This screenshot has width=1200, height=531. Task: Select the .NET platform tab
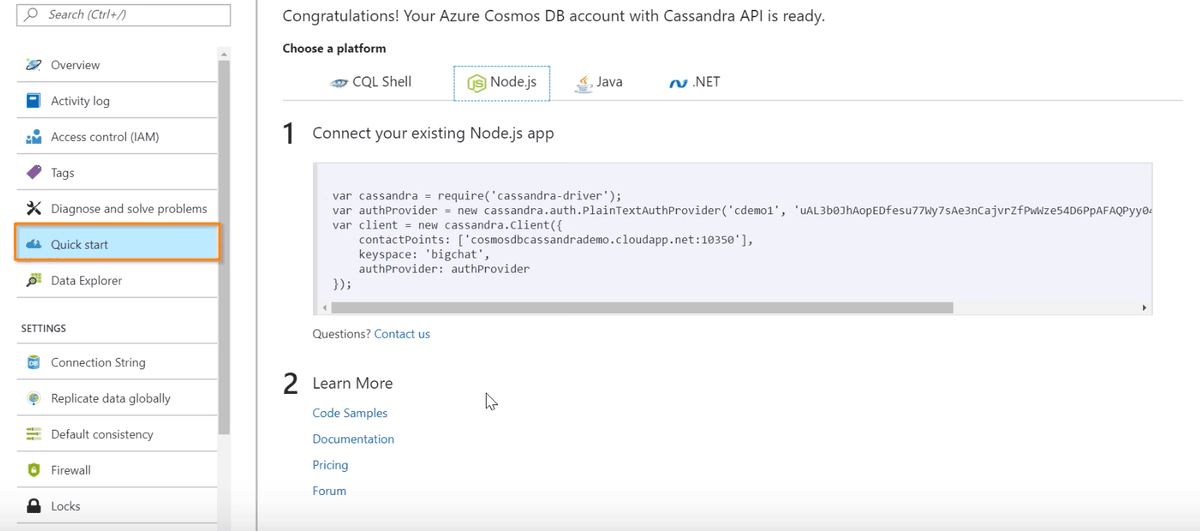[x=695, y=83]
